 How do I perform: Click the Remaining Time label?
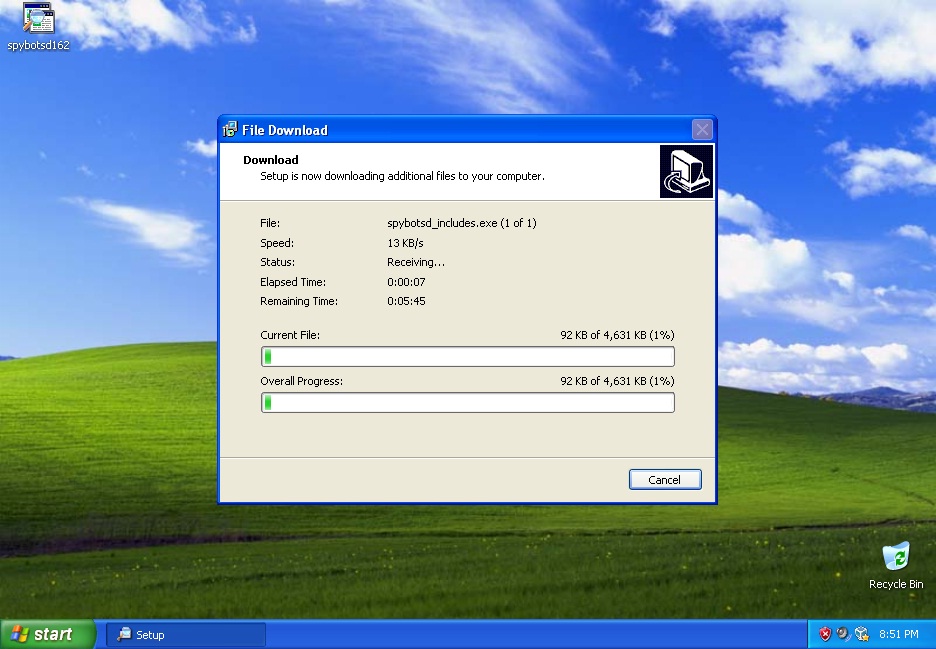click(298, 301)
